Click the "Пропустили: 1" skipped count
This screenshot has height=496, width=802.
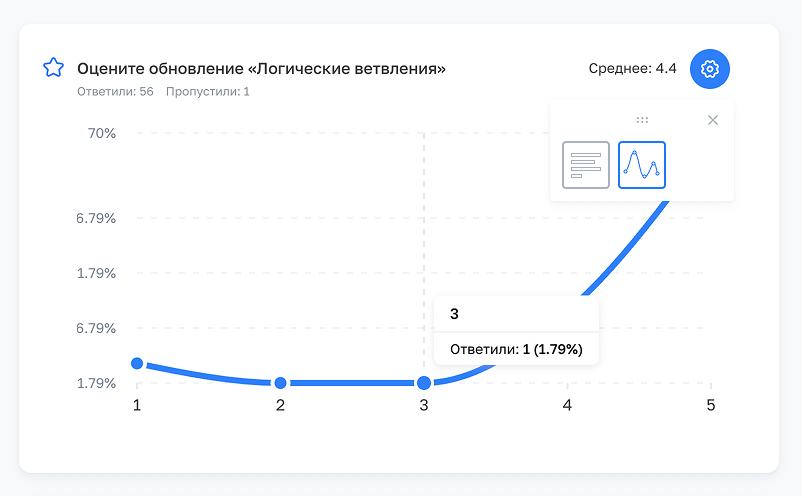(207, 92)
